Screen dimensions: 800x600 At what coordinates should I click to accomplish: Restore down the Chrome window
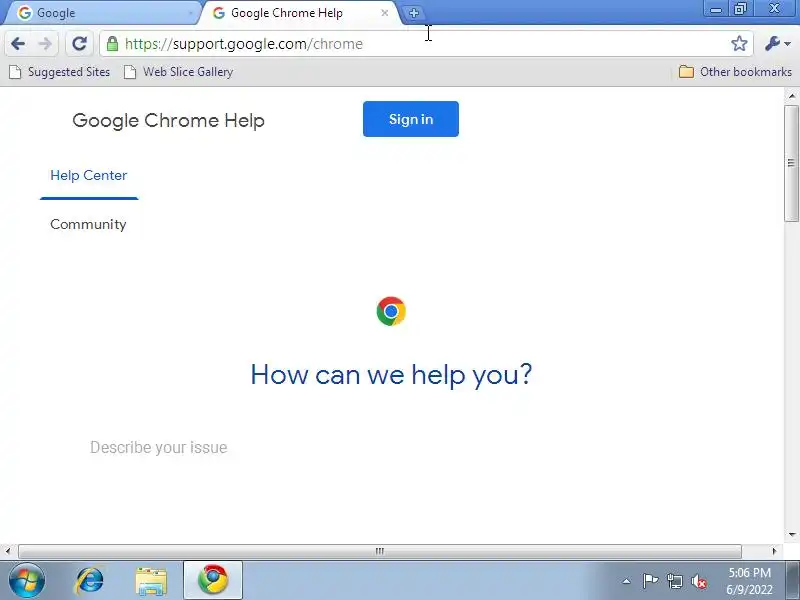click(x=740, y=9)
